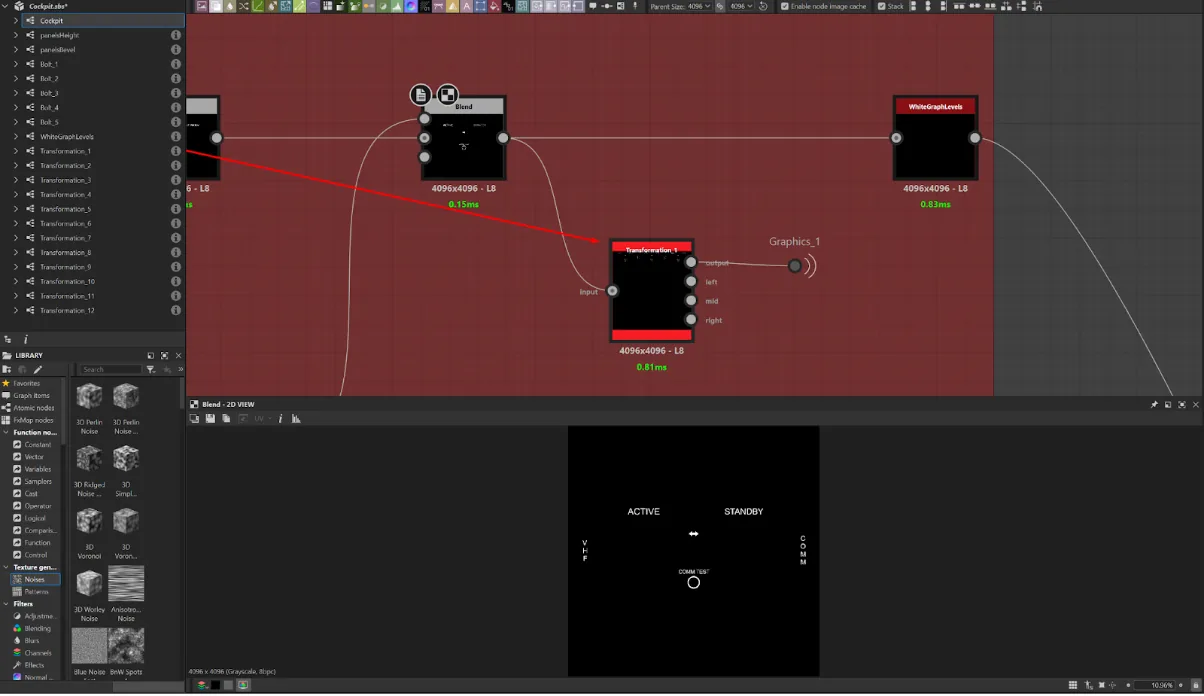This screenshot has width=1204, height=696.
Task: Open the Patterns library category
Action: [x=36, y=591]
